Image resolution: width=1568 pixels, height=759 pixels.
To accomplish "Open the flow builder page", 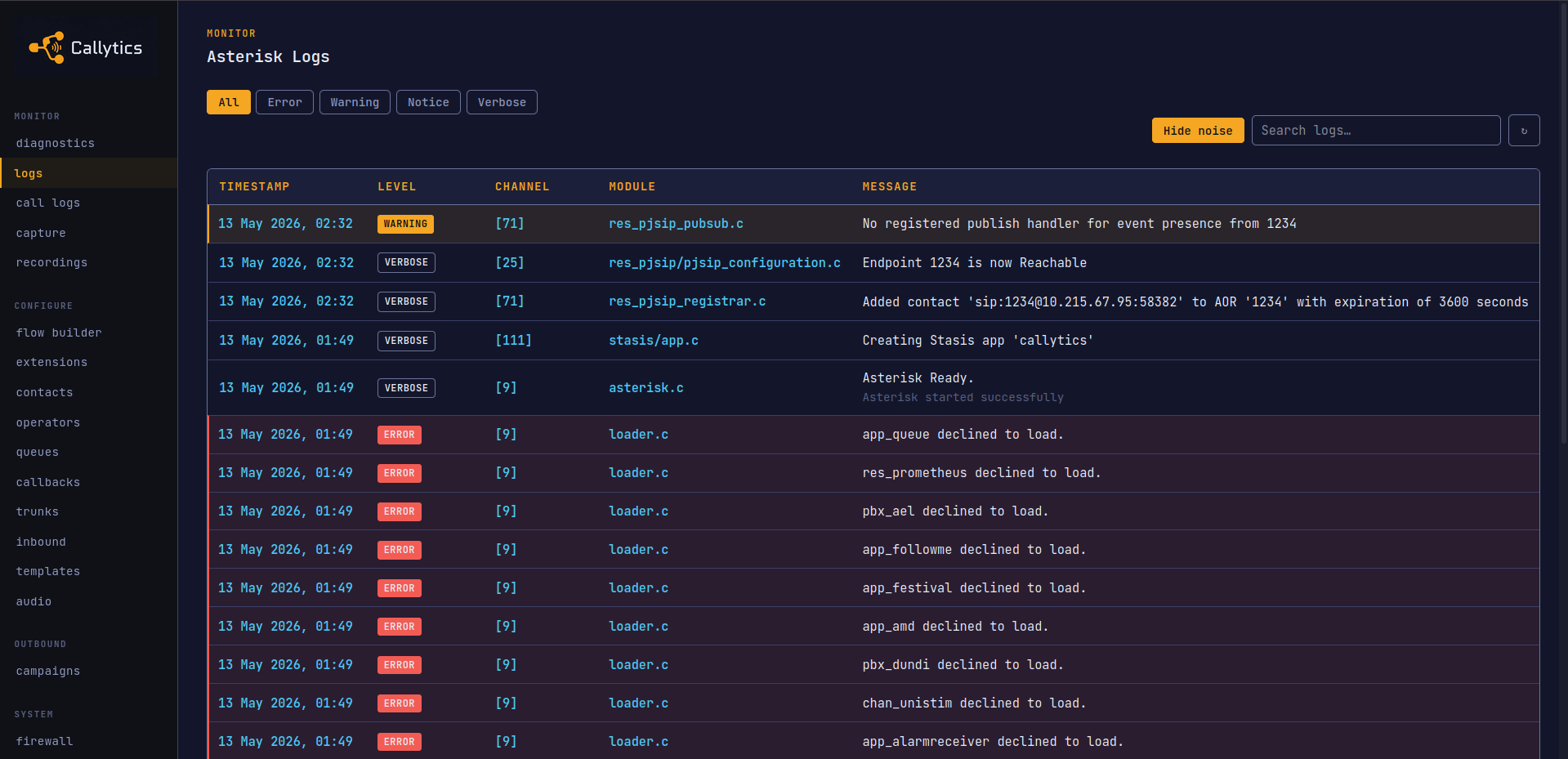I will coord(88,333).
